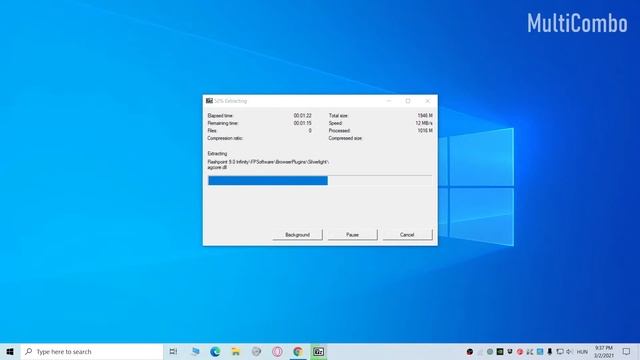The image size is (640, 360).
Task: Click the Compressed size label
Action: [x=345, y=138]
